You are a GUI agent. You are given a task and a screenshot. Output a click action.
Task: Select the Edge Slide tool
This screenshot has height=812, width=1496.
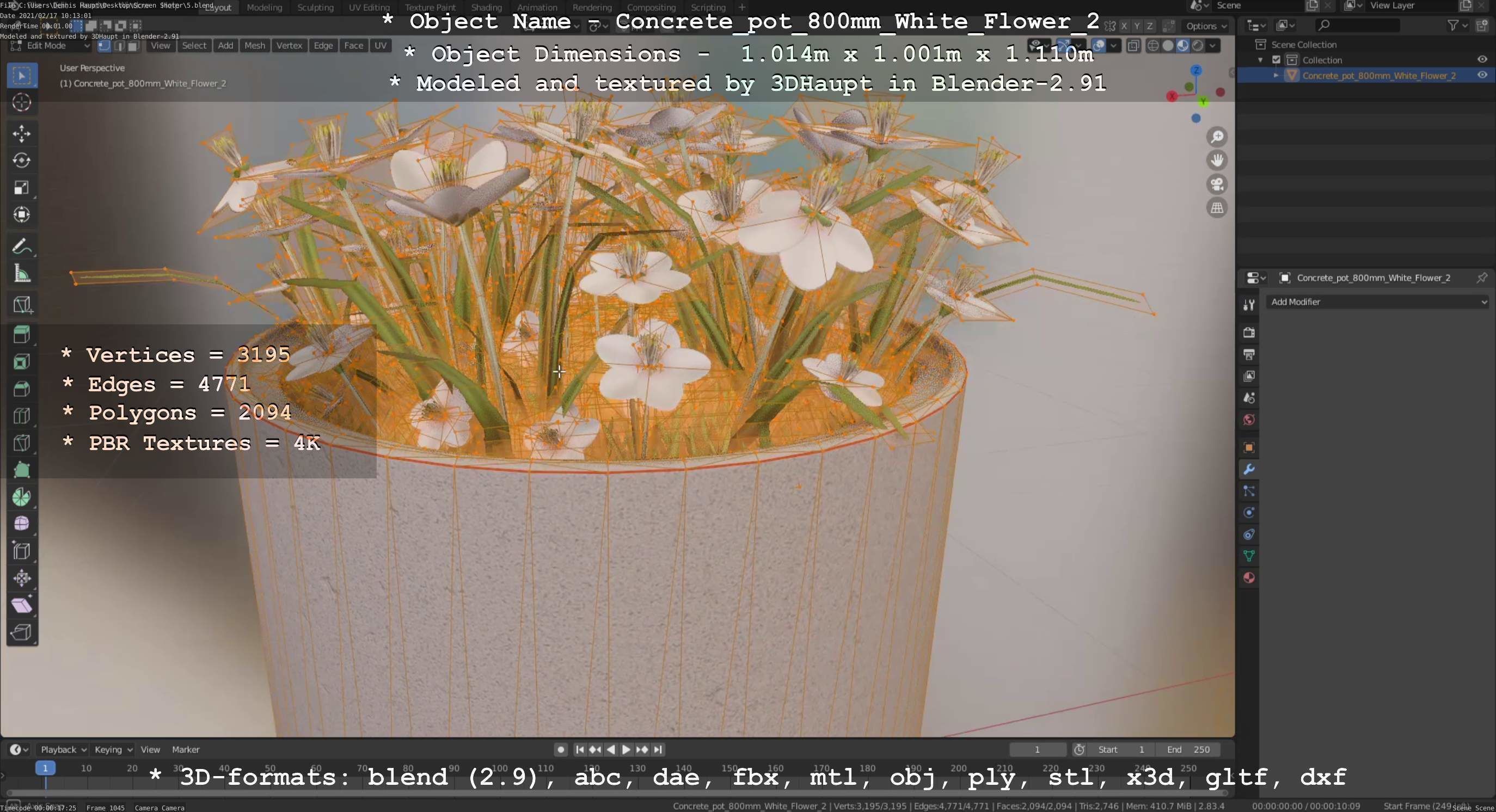[x=22, y=551]
